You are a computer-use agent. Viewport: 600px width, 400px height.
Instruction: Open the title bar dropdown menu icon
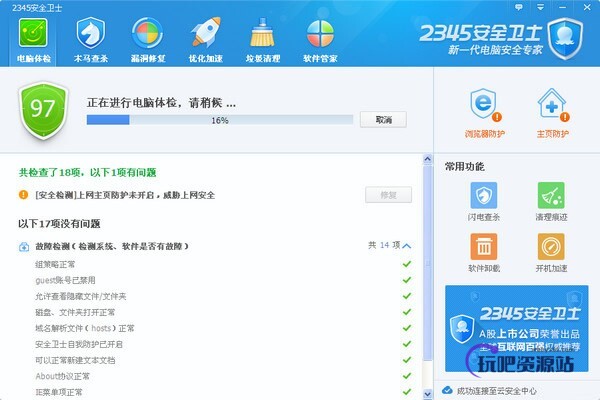click(x=540, y=7)
